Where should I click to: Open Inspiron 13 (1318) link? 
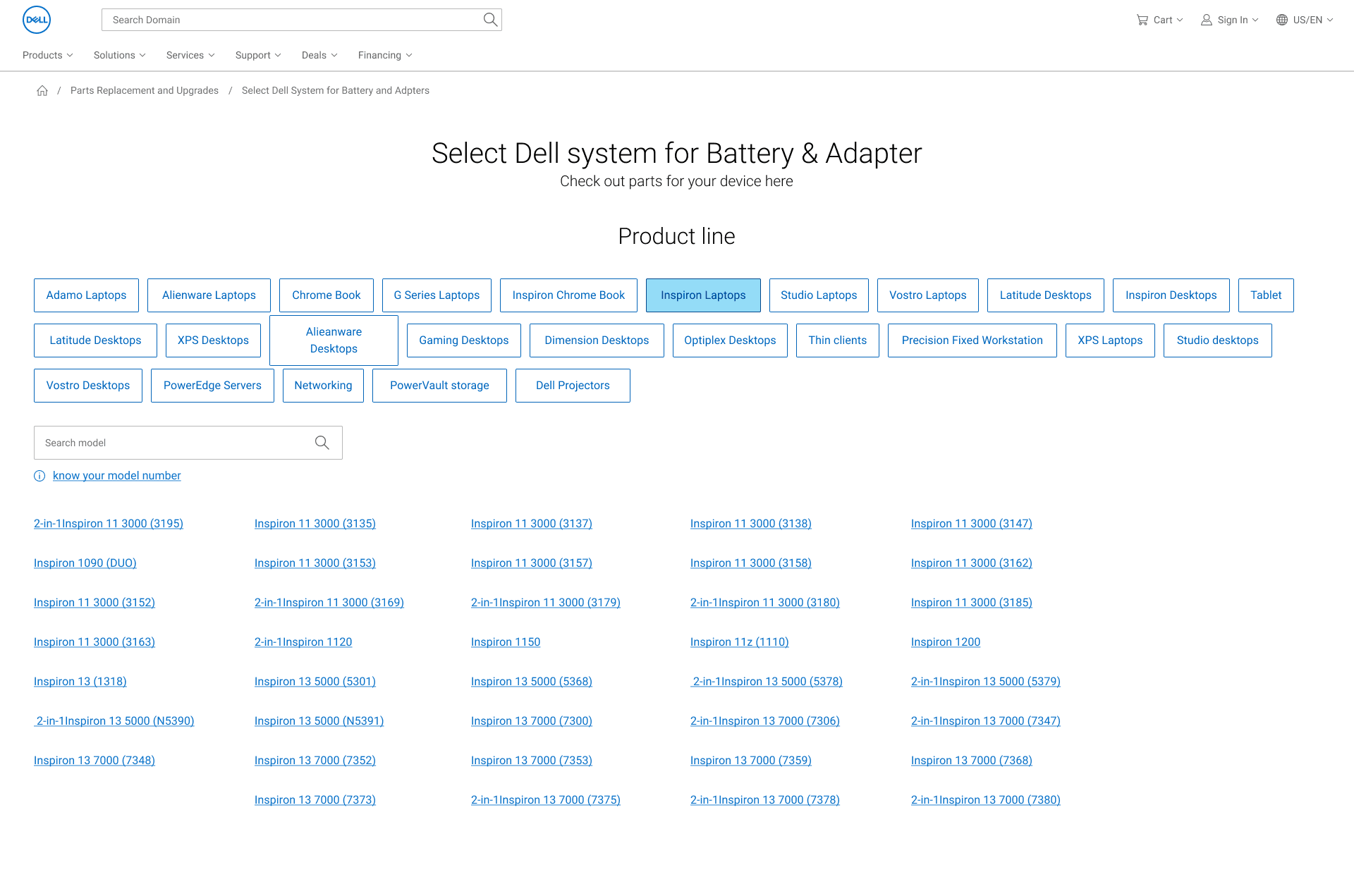pos(80,682)
